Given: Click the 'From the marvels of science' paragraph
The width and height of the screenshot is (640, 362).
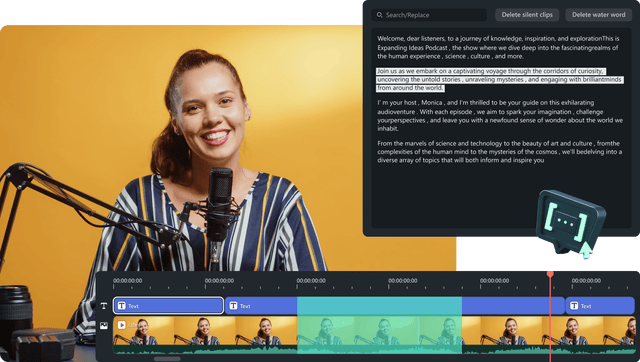Looking at the screenshot, I should (499, 151).
